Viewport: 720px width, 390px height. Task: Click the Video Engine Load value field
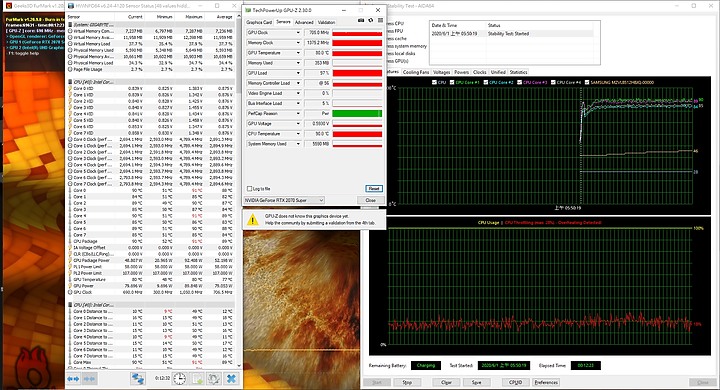coord(317,93)
